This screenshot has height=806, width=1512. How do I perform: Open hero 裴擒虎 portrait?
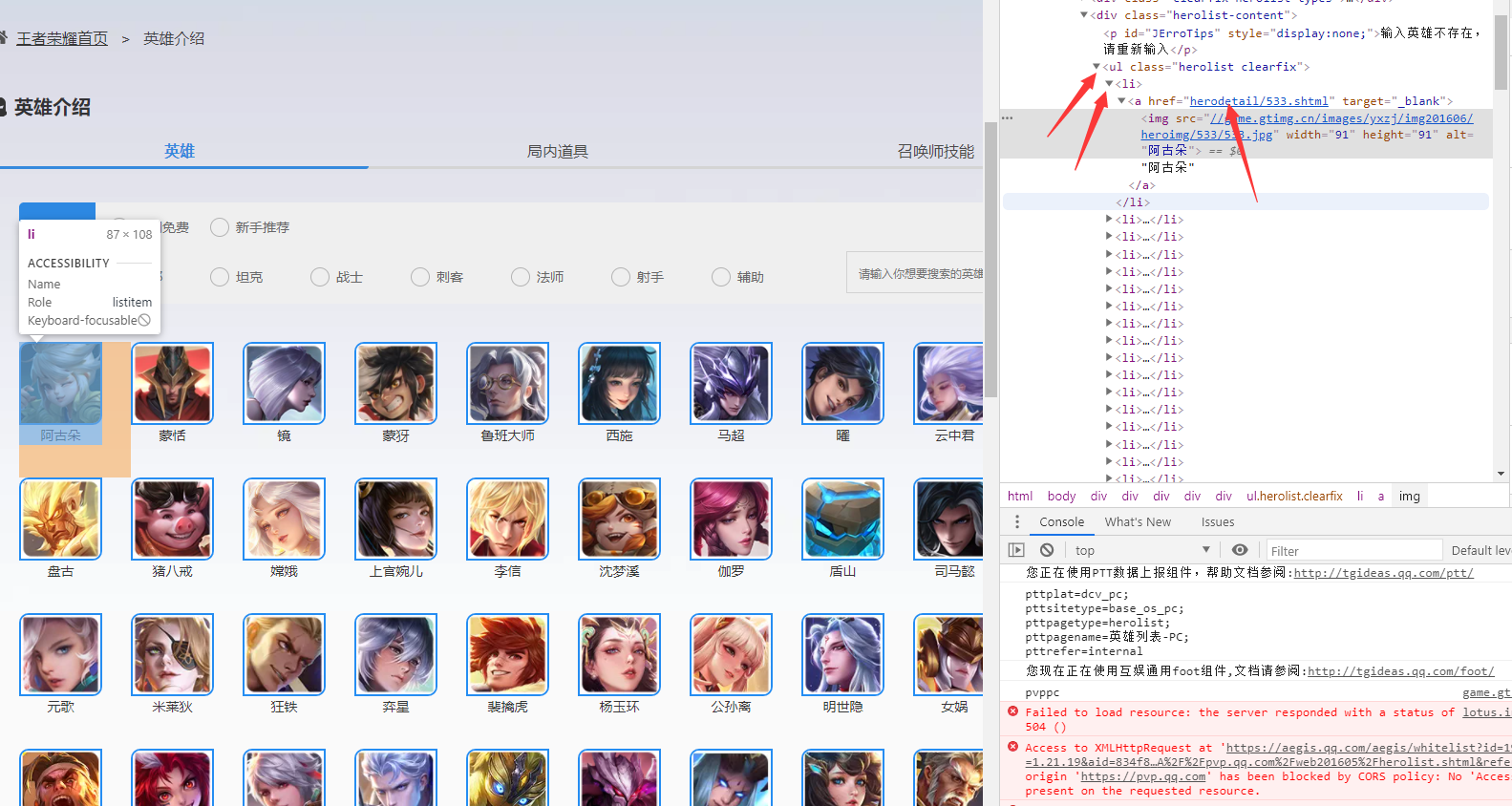[x=507, y=654]
